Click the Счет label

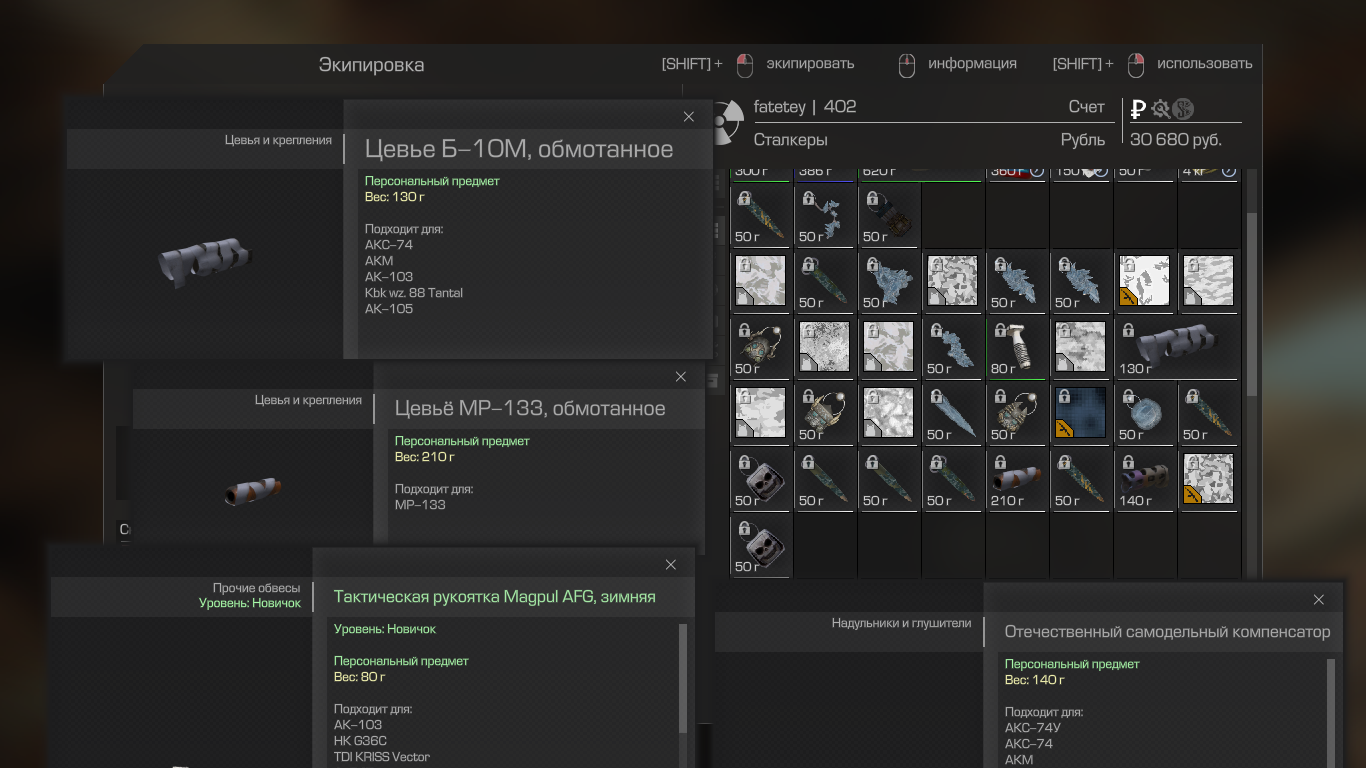pyautogui.click(x=1087, y=107)
